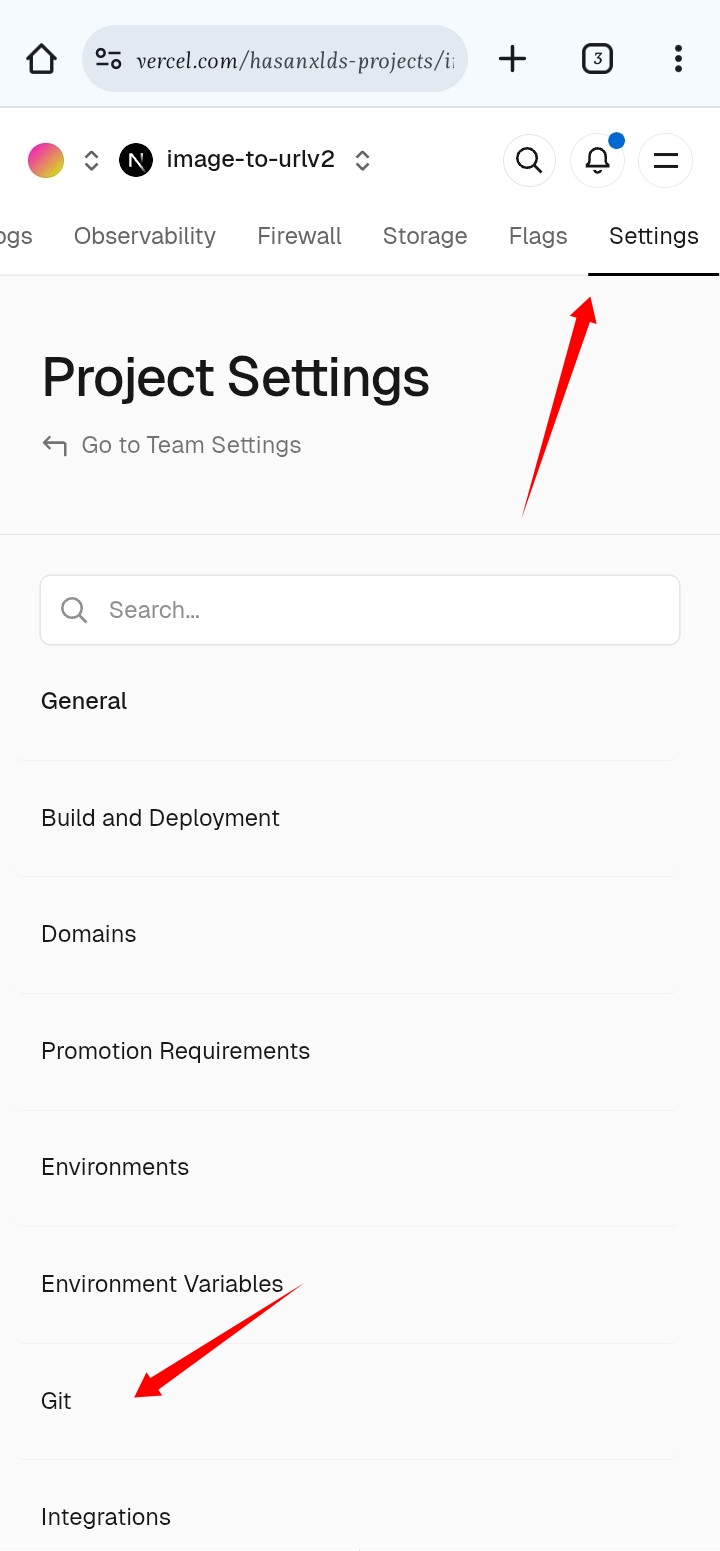
Task: Open the browser three-dot menu
Action: coord(678,59)
